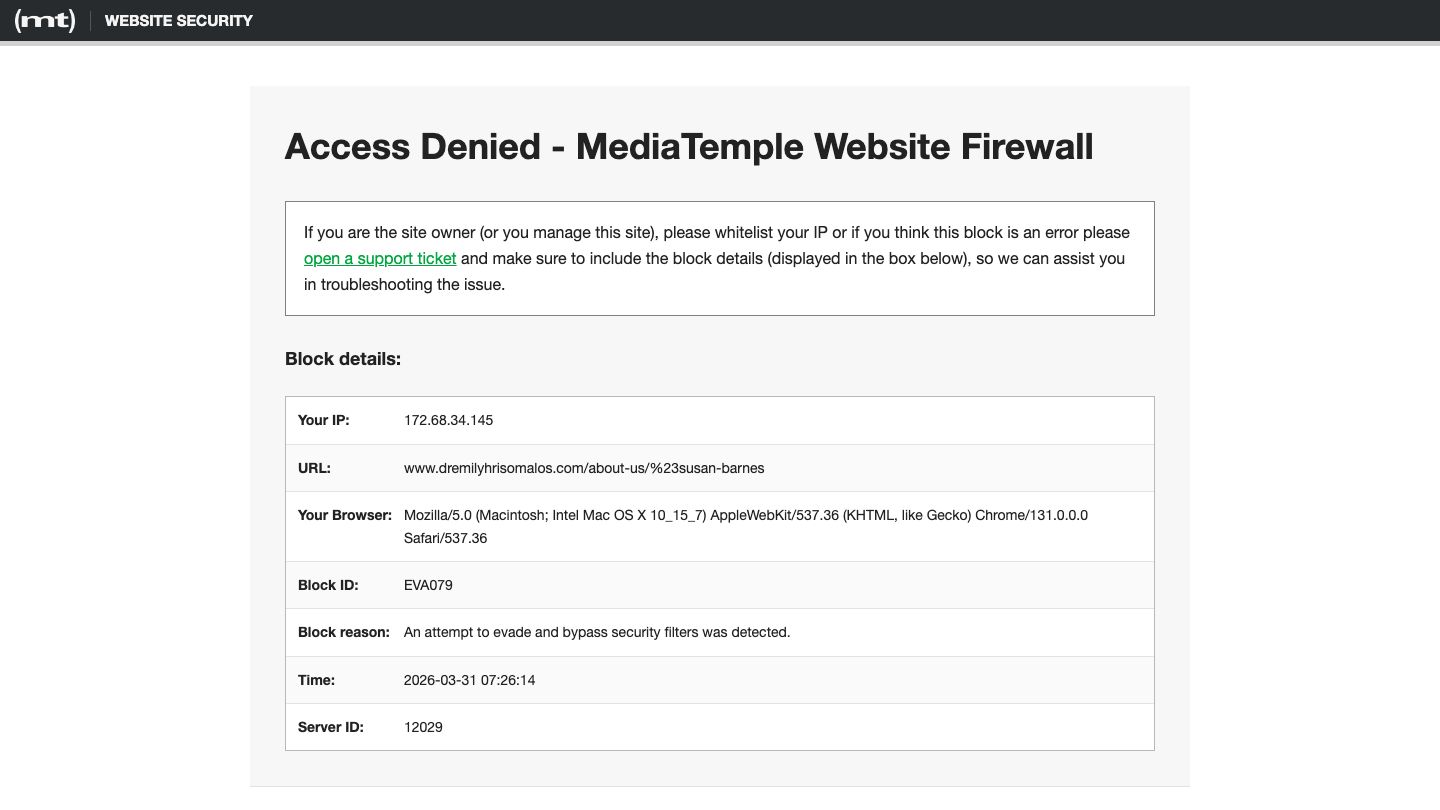Click the Mozilla/5.0 user agent string

(745, 516)
